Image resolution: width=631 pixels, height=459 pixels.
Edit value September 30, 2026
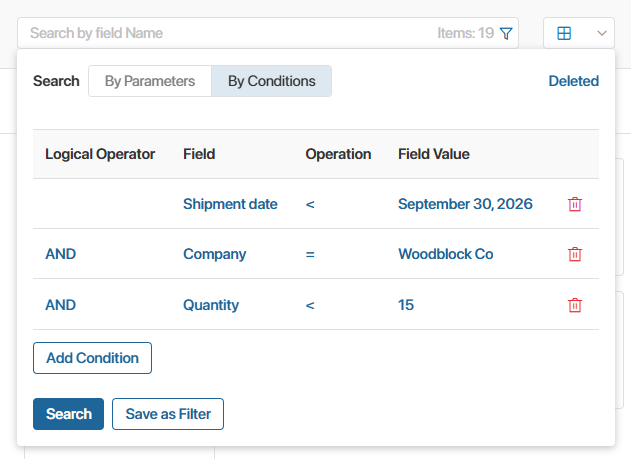pyautogui.click(x=465, y=204)
